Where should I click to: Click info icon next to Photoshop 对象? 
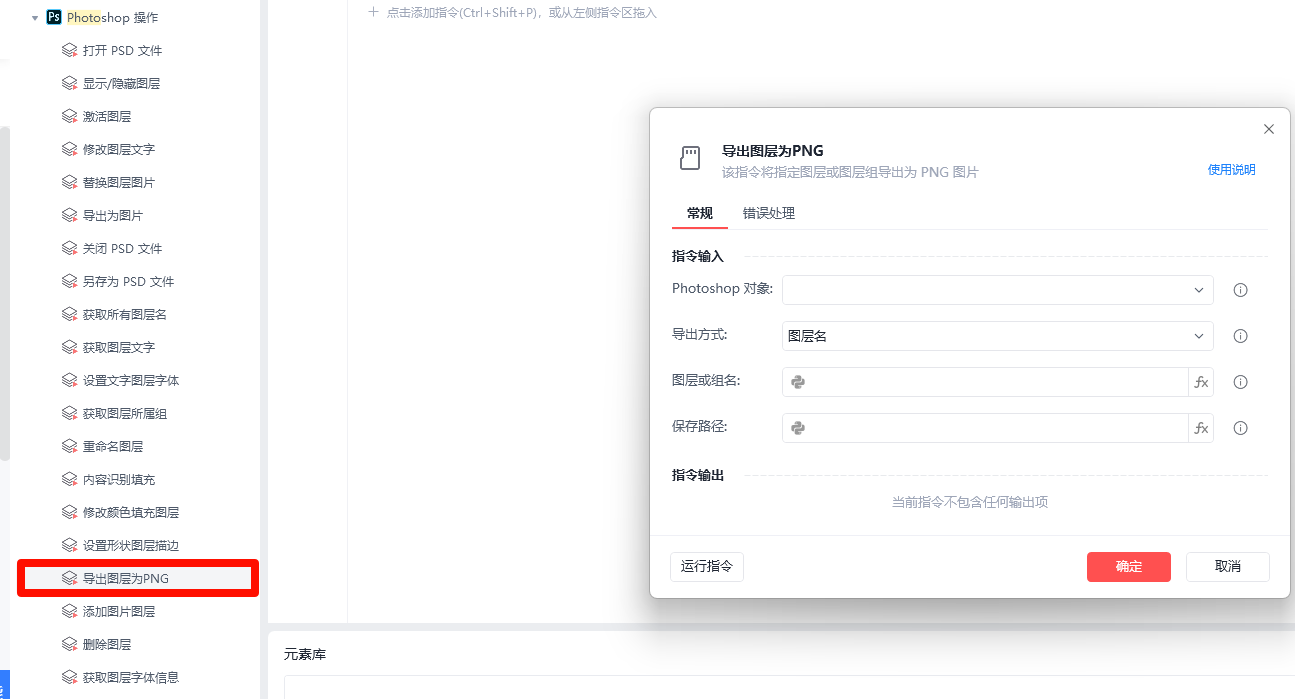(x=1240, y=290)
